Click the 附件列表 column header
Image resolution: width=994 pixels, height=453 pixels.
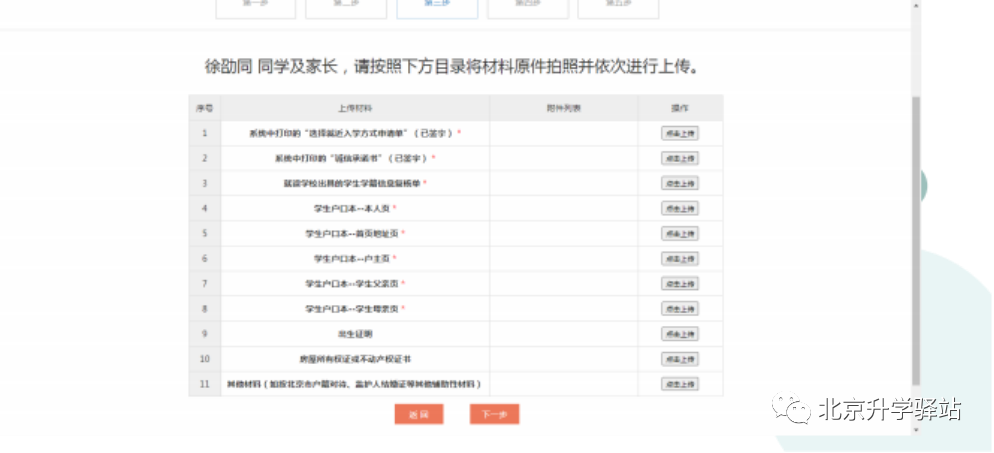(x=564, y=108)
